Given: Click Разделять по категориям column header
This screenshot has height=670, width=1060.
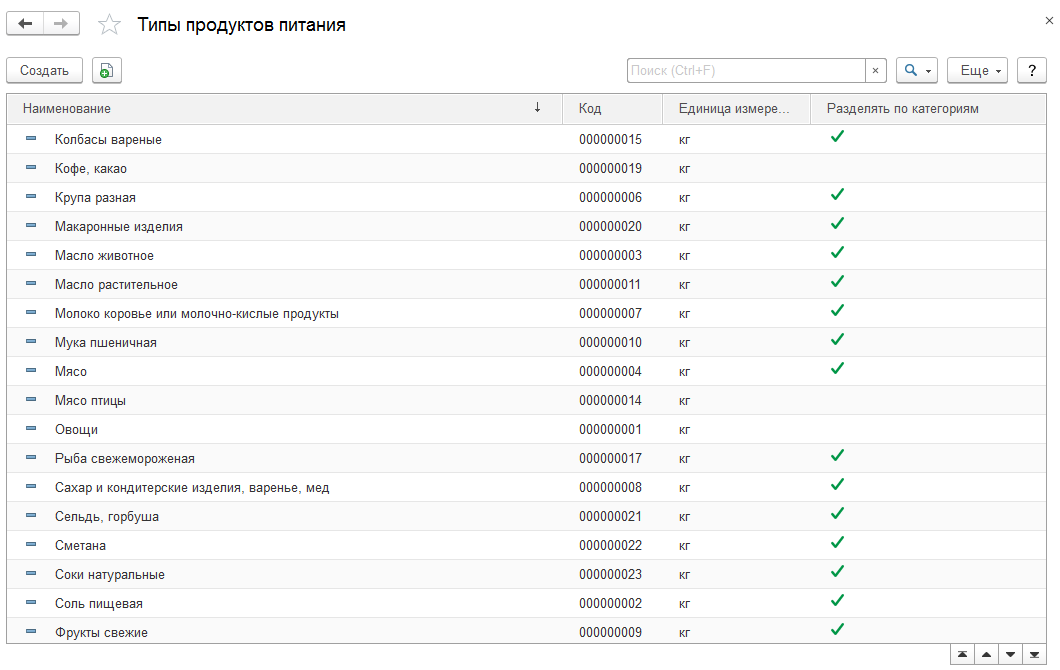Looking at the screenshot, I should click(x=928, y=109).
